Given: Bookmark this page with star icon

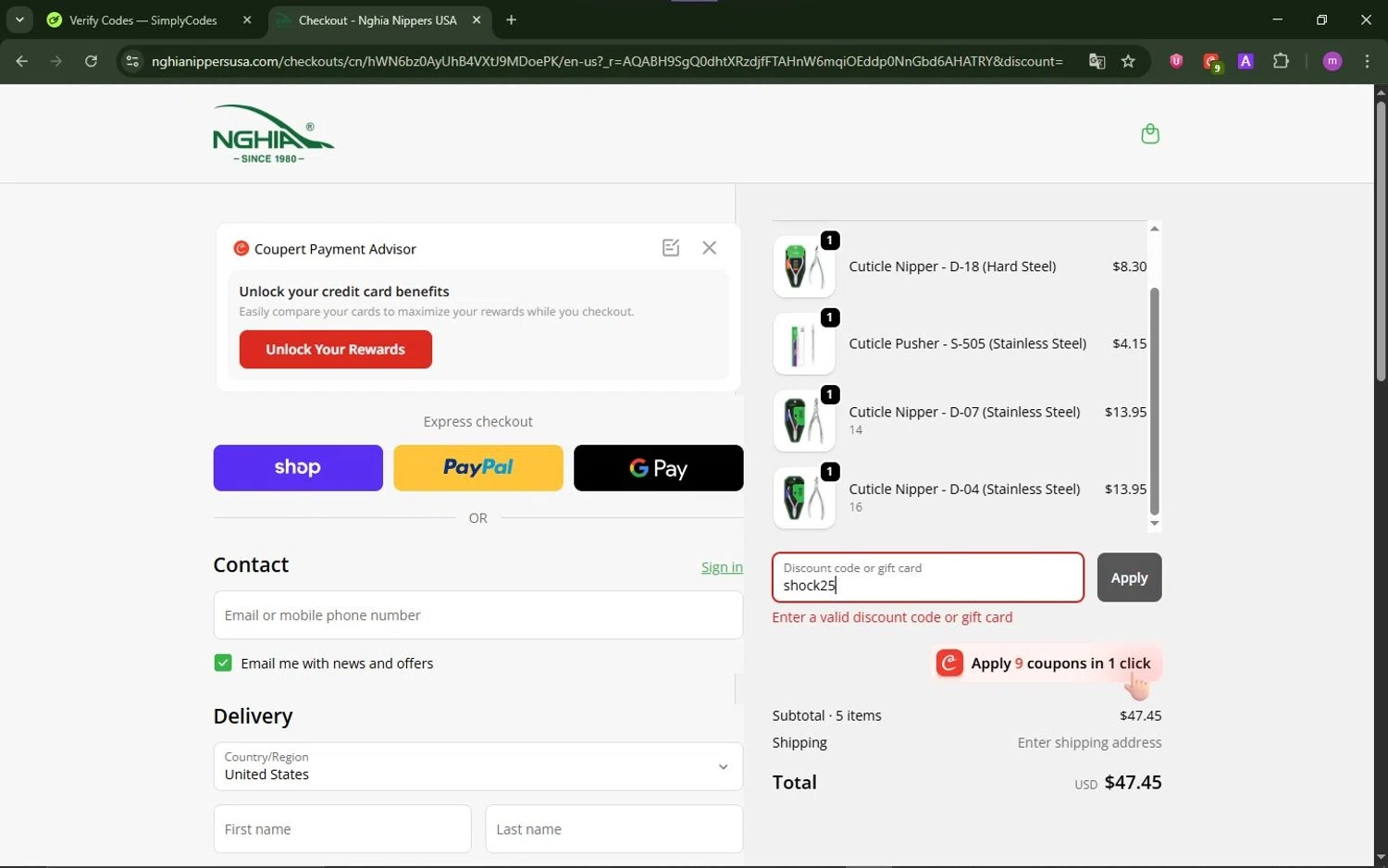Looking at the screenshot, I should tap(1128, 61).
